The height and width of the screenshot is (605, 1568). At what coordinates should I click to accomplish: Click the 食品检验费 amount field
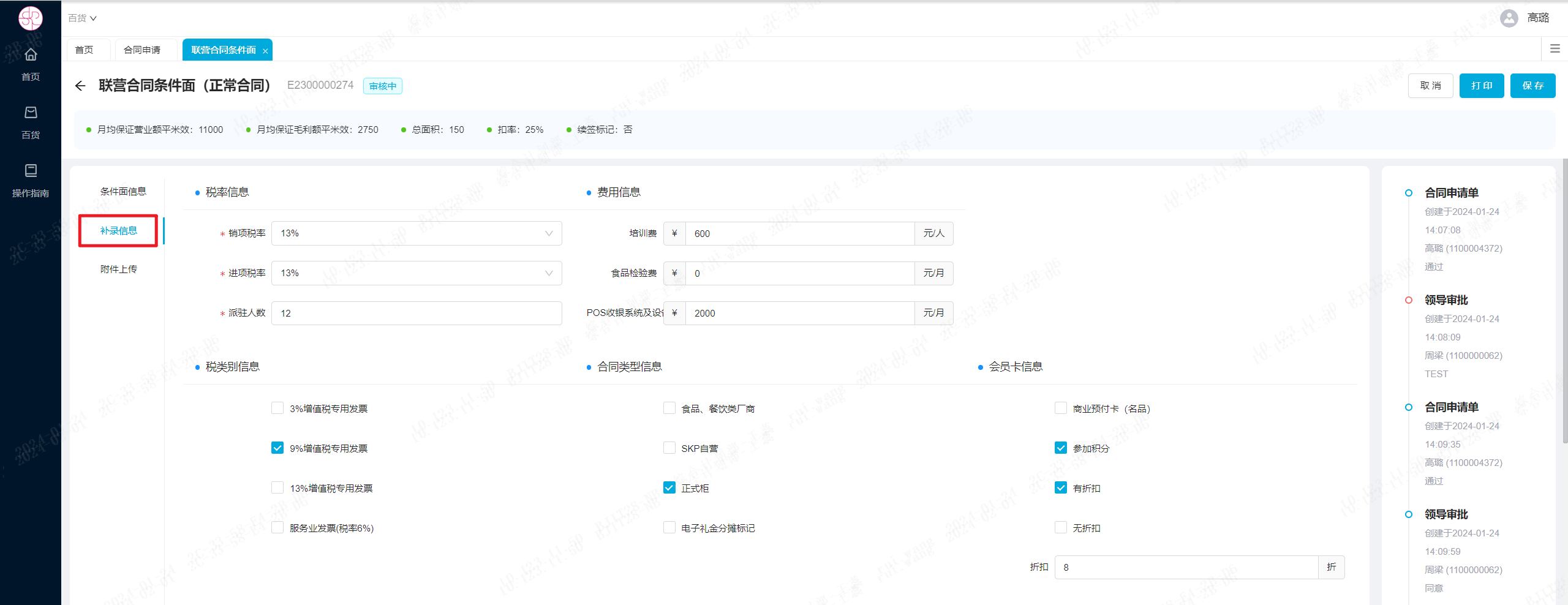click(800, 273)
